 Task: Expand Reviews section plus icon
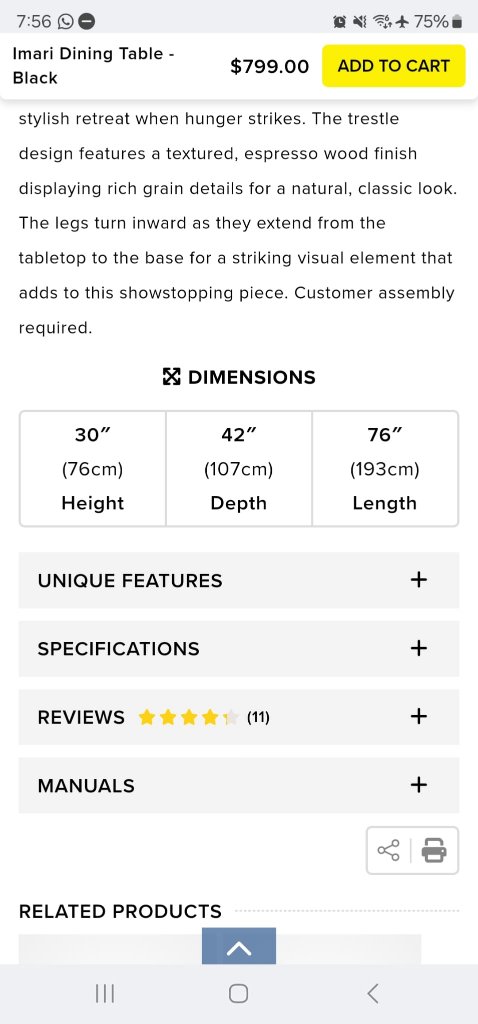(419, 716)
